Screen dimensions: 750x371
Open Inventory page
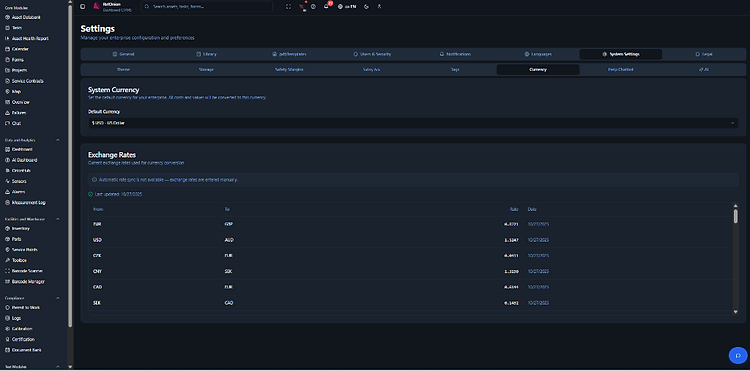[17, 229]
